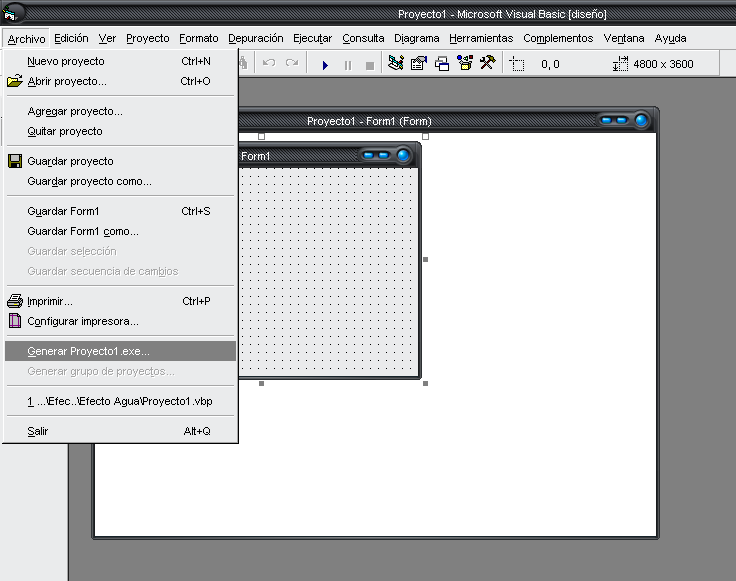Open the Proyecto menu
This screenshot has height=581, width=736.
[x=147, y=38]
